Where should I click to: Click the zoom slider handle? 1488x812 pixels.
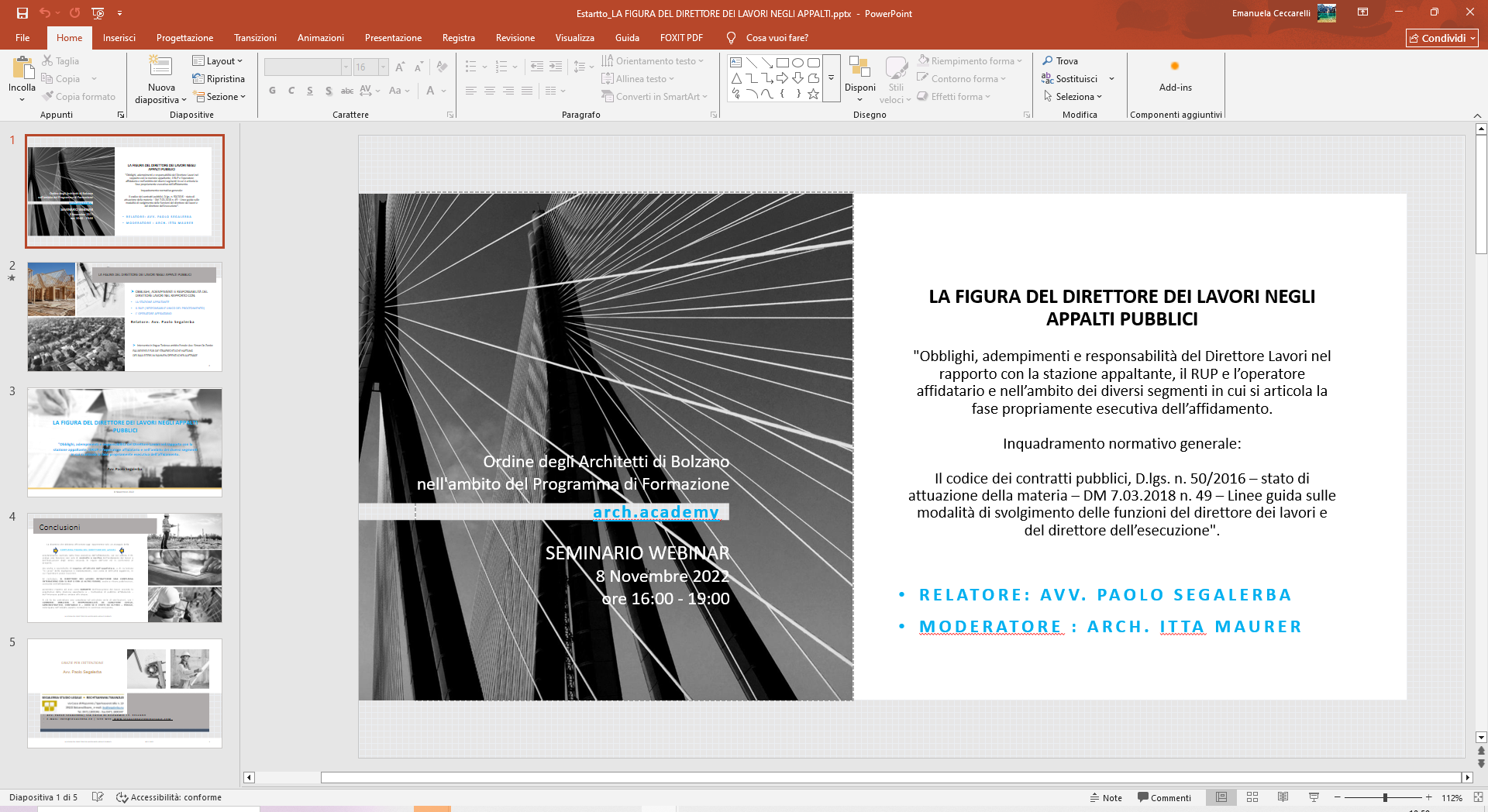click(1385, 797)
